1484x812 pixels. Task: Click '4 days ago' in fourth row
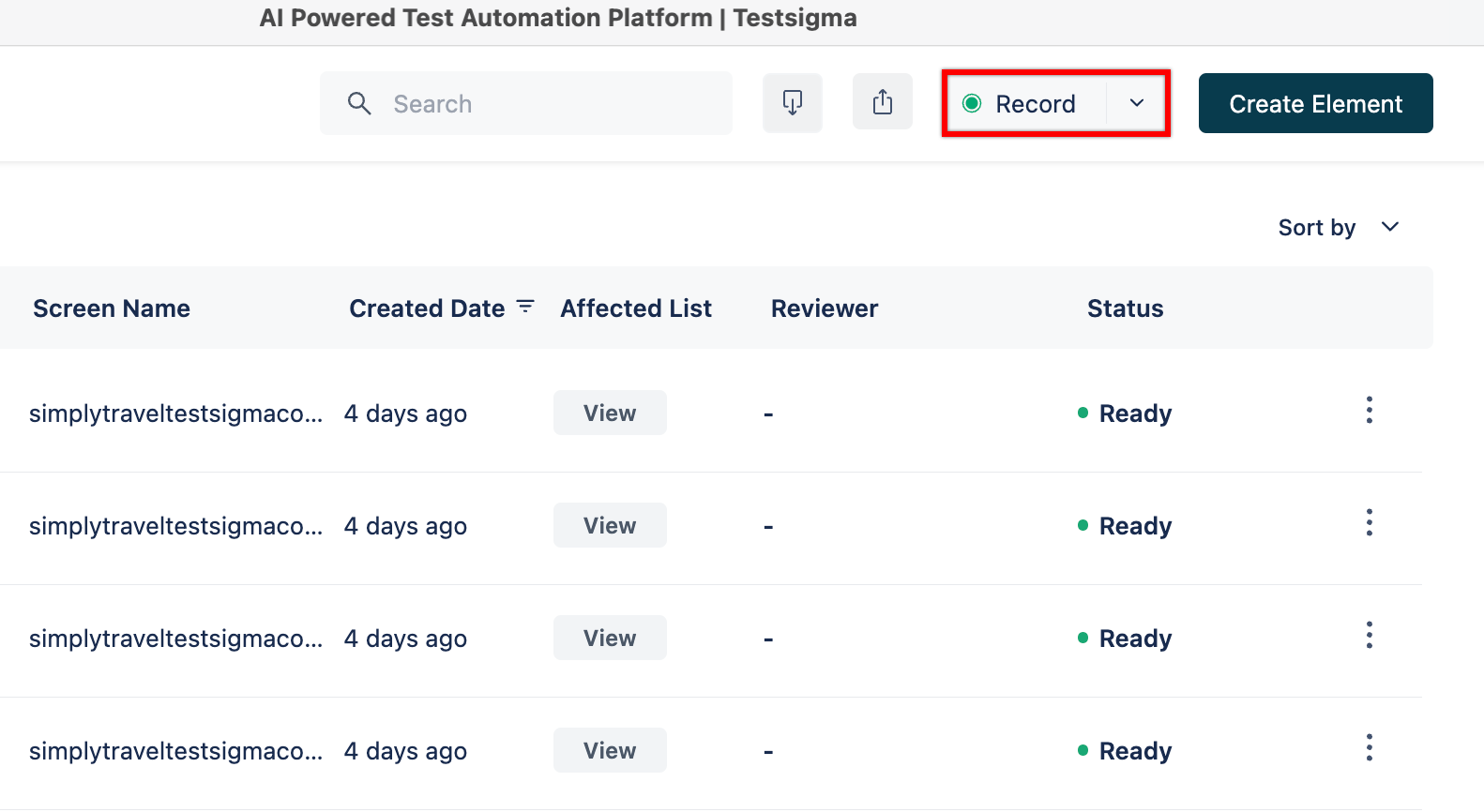point(405,751)
